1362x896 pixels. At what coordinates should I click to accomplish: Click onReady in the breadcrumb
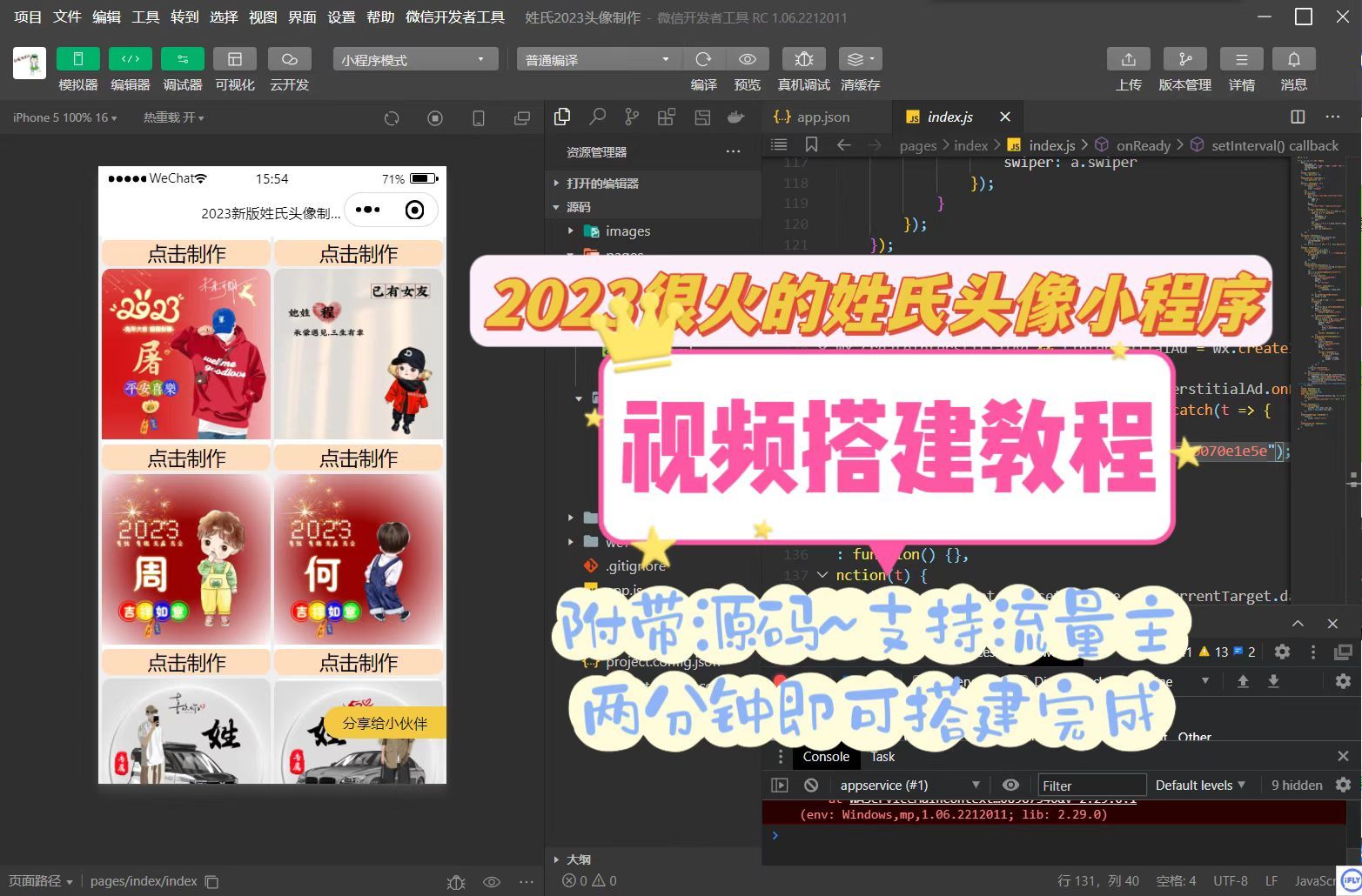tap(1143, 145)
